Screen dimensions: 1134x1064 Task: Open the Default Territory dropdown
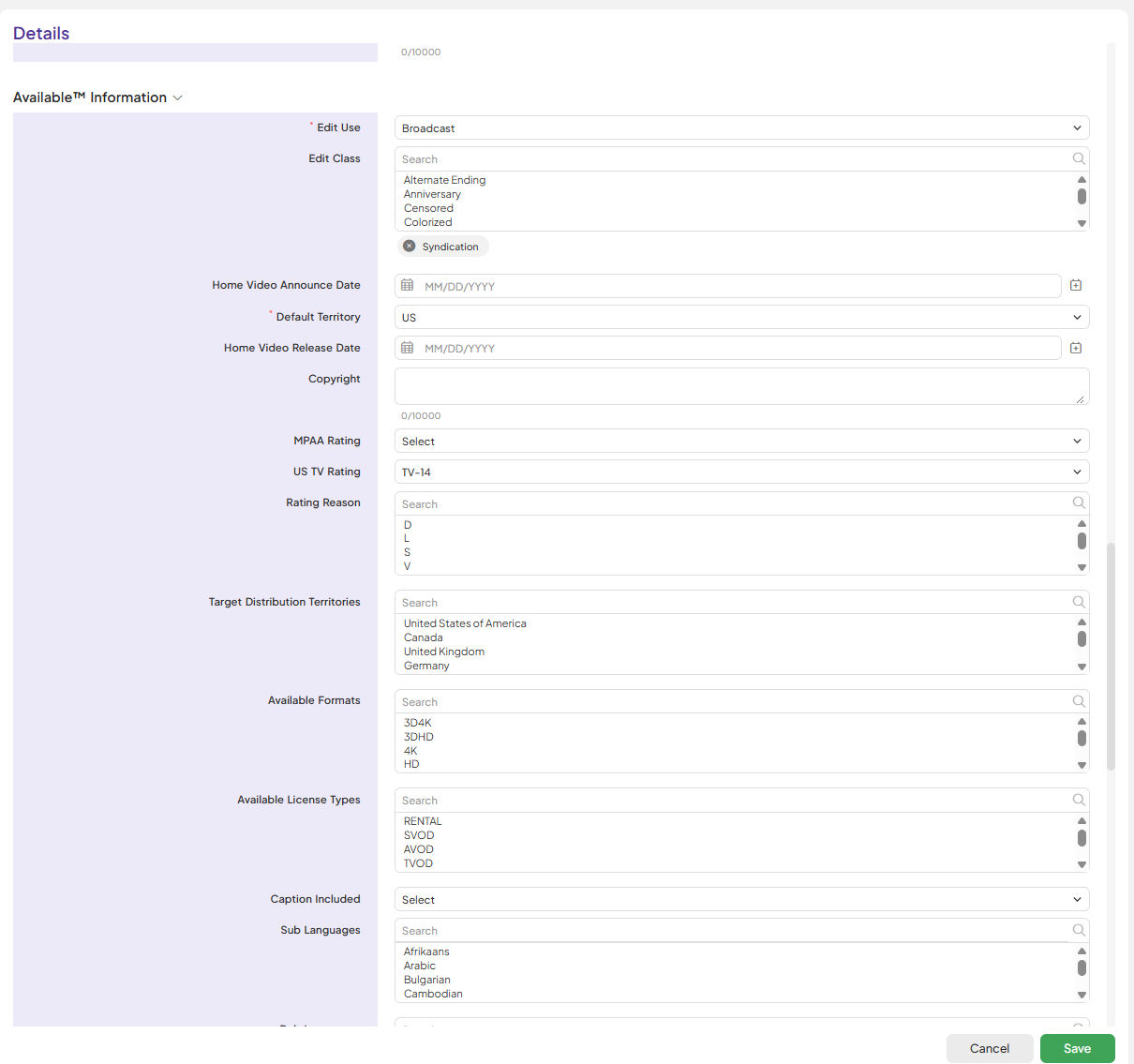tap(741, 317)
